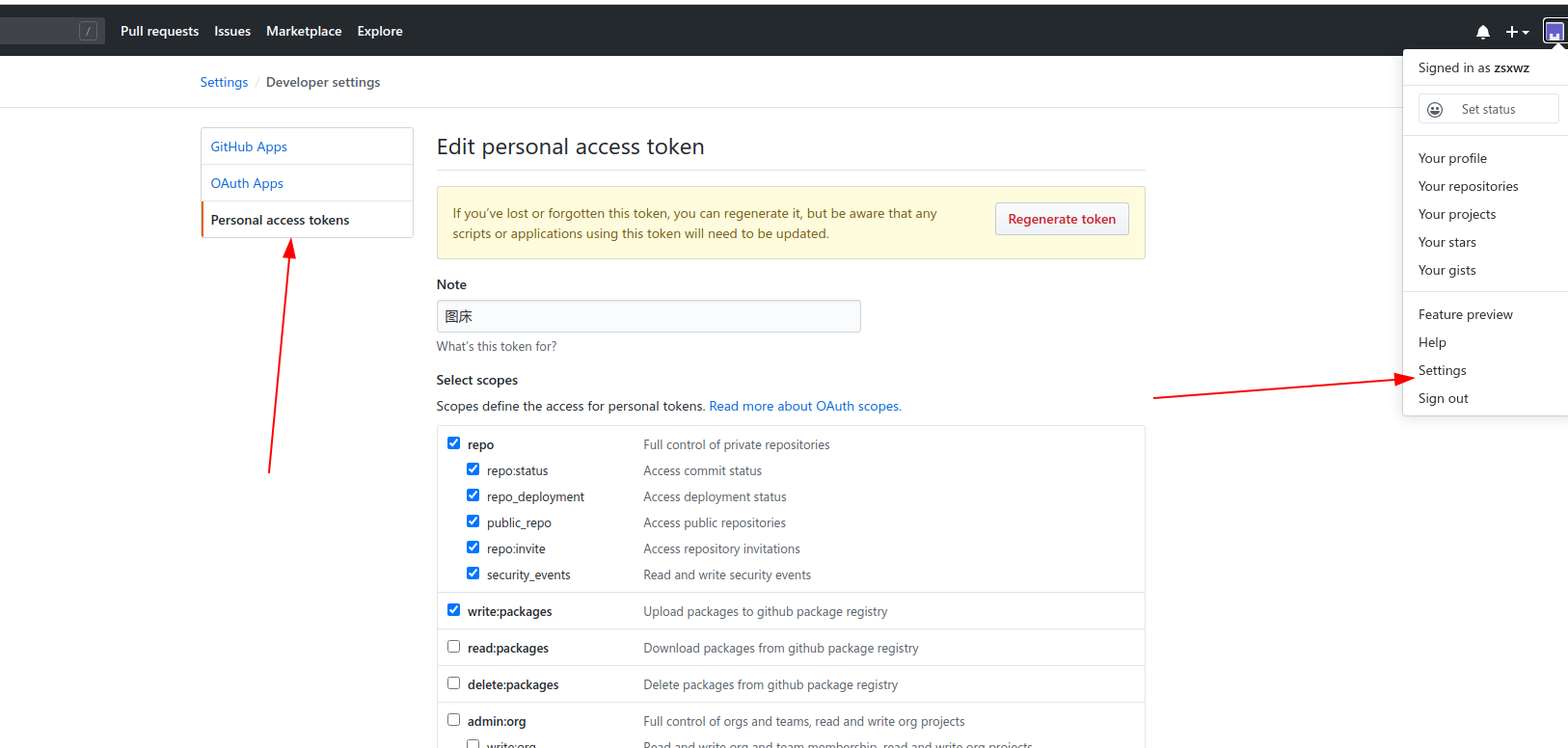Open Read more about OAuth scopes link
Viewport: 1568px width, 748px height.
click(805, 406)
